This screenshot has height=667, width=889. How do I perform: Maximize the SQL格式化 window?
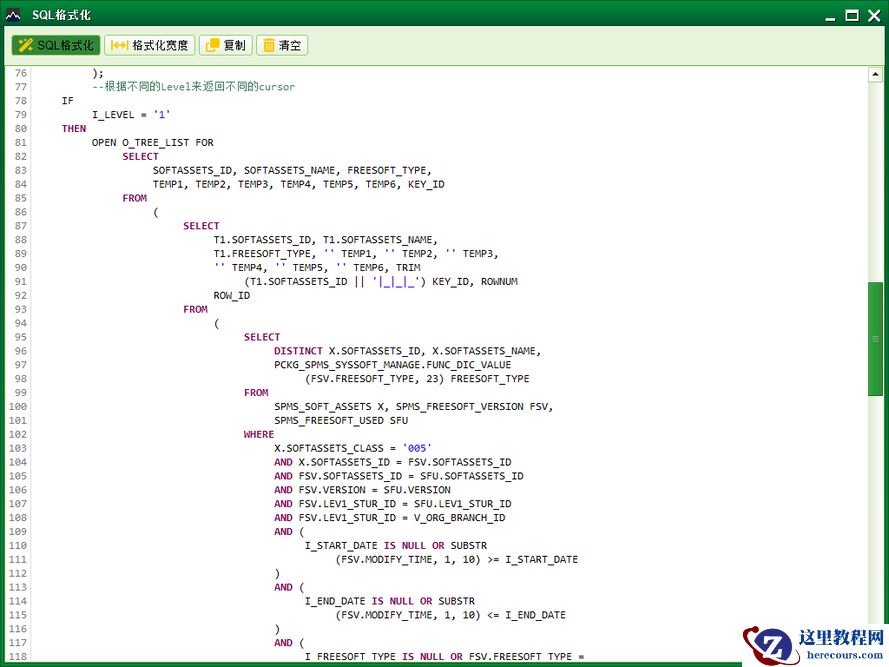coord(852,15)
